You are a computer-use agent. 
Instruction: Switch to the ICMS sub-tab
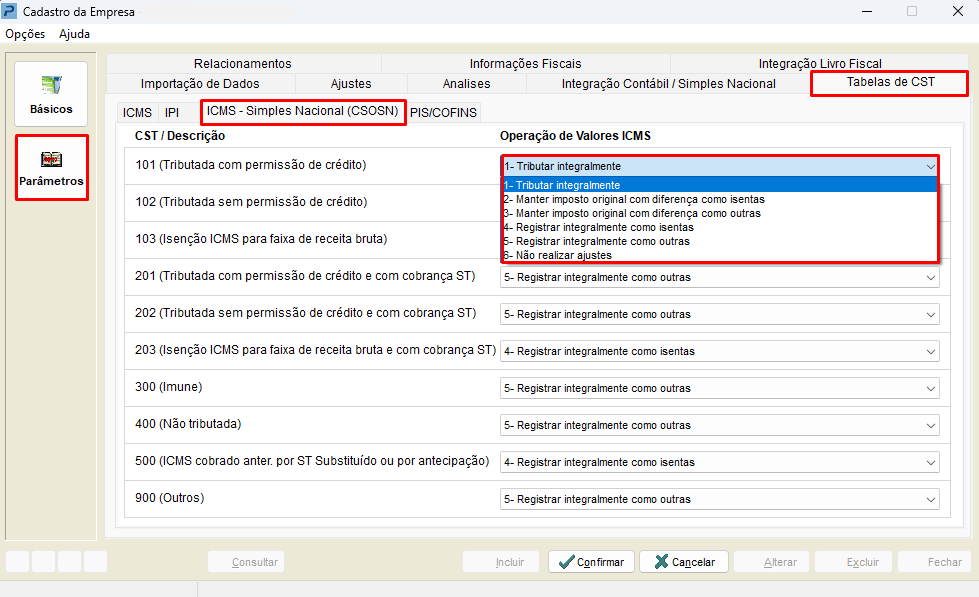click(137, 112)
